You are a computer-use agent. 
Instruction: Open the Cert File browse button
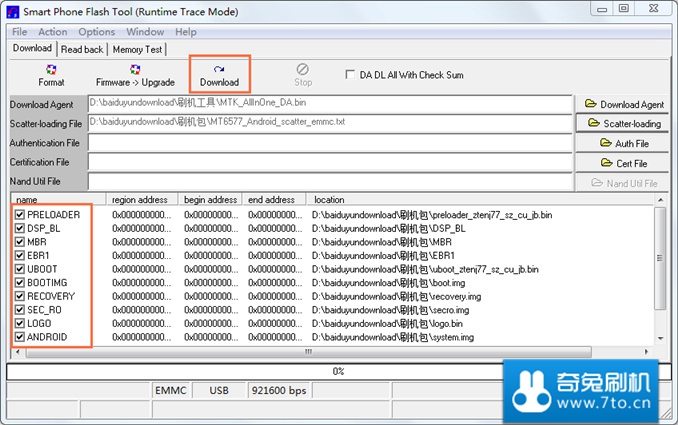click(x=623, y=163)
